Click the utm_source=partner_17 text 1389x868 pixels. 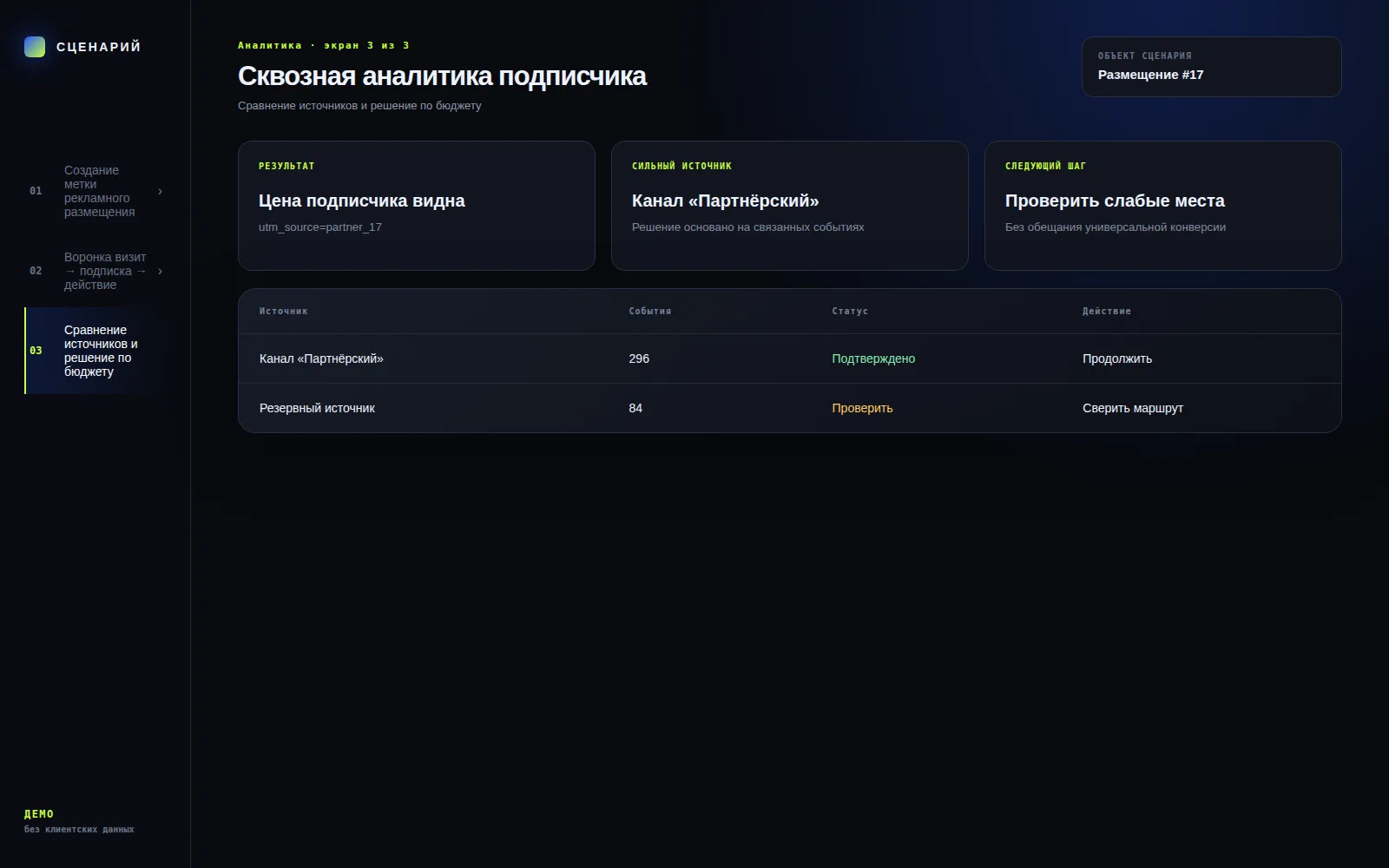tap(320, 227)
